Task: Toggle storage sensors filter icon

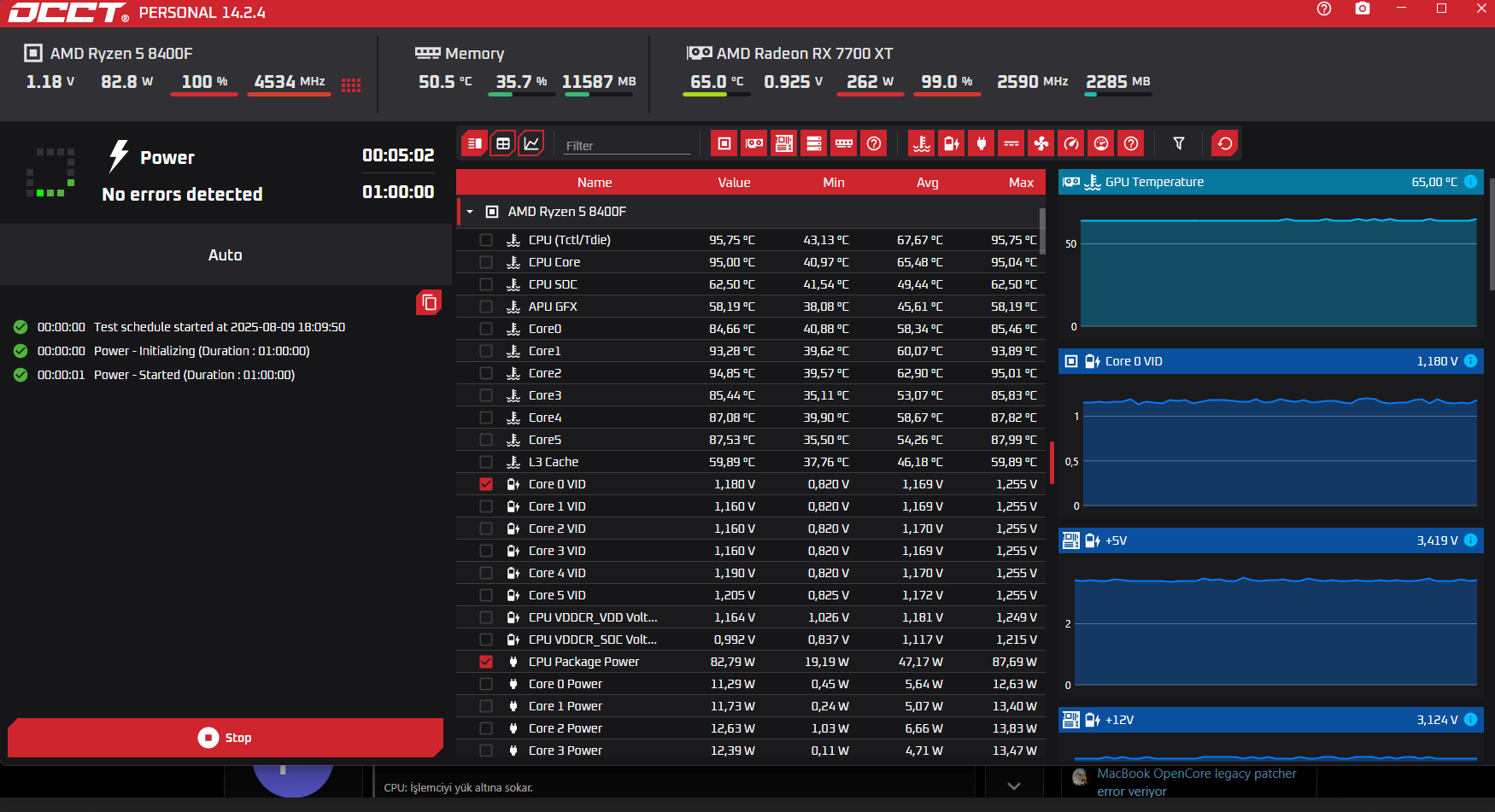Action: coord(814,143)
